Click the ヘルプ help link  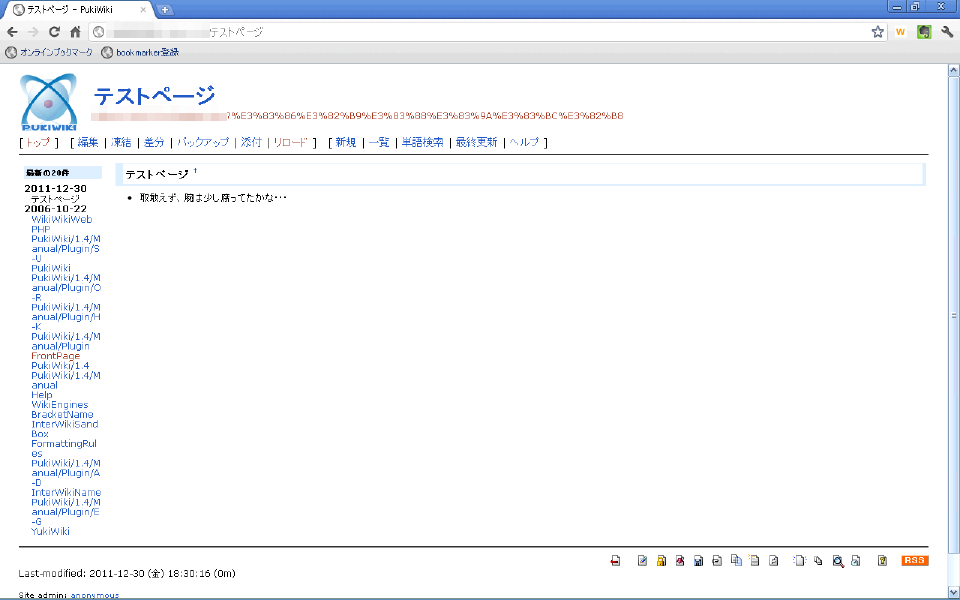[524, 142]
